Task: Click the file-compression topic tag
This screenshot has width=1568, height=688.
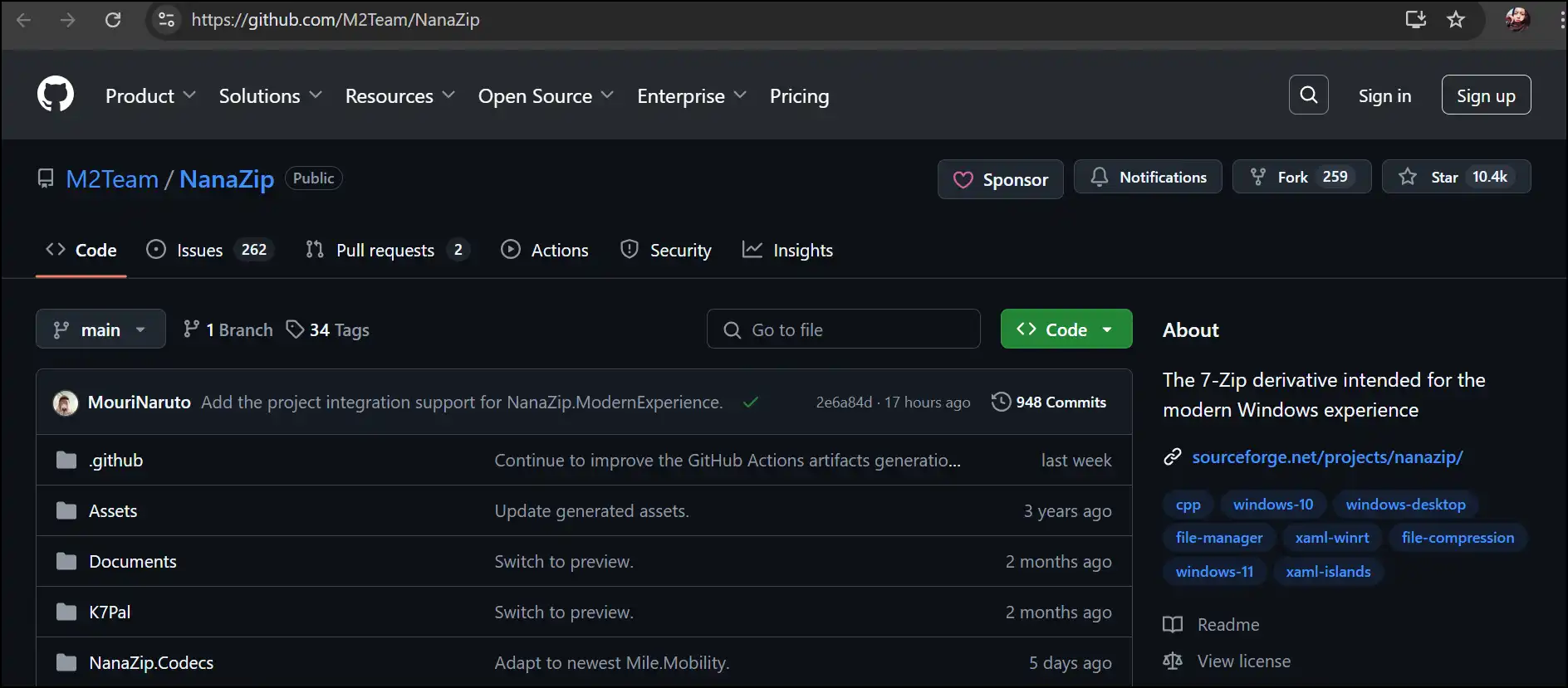Action: click(x=1458, y=538)
